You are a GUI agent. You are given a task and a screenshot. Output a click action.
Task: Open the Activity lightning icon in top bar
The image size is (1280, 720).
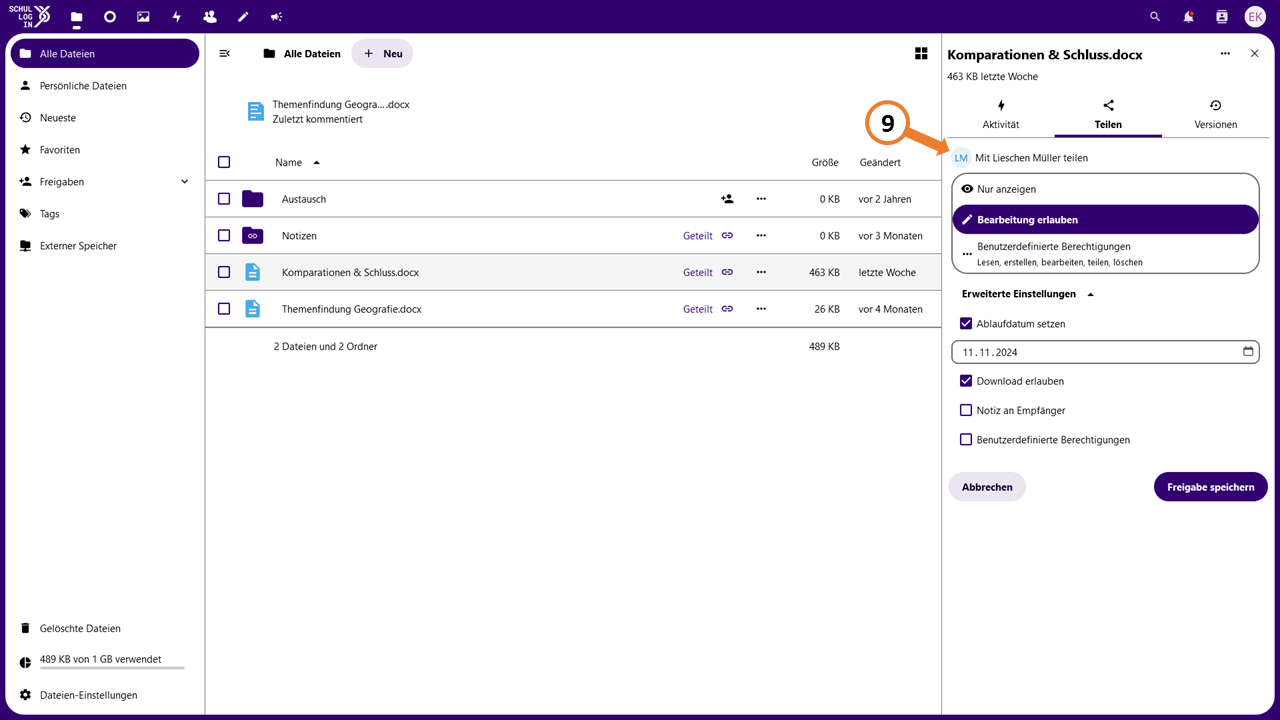(176, 17)
